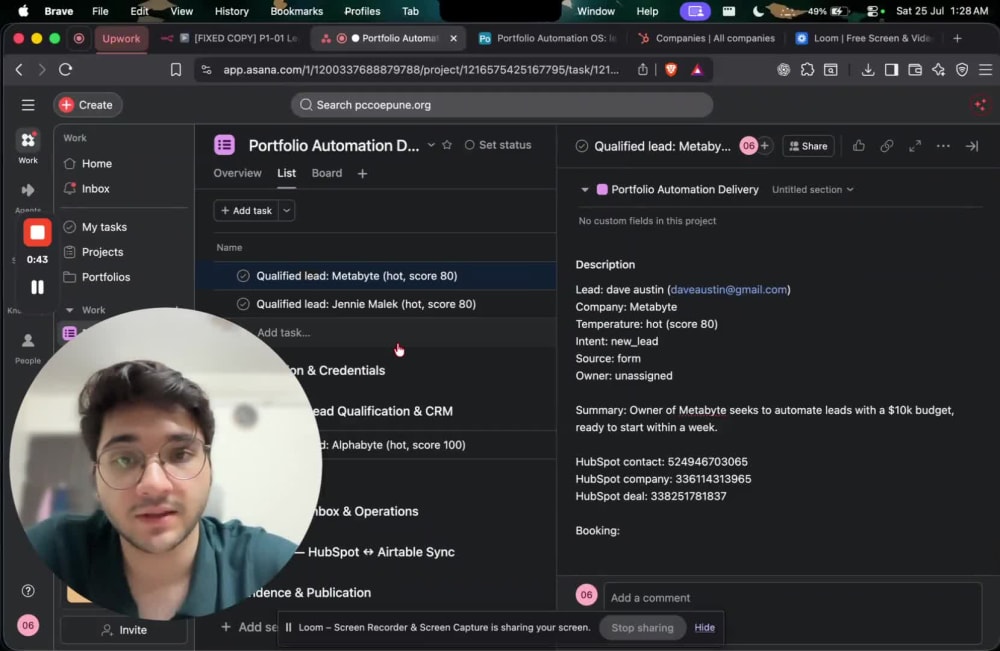Open the History menu in menu bar
The width and height of the screenshot is (1000, 651).
(x=232, y=11)
